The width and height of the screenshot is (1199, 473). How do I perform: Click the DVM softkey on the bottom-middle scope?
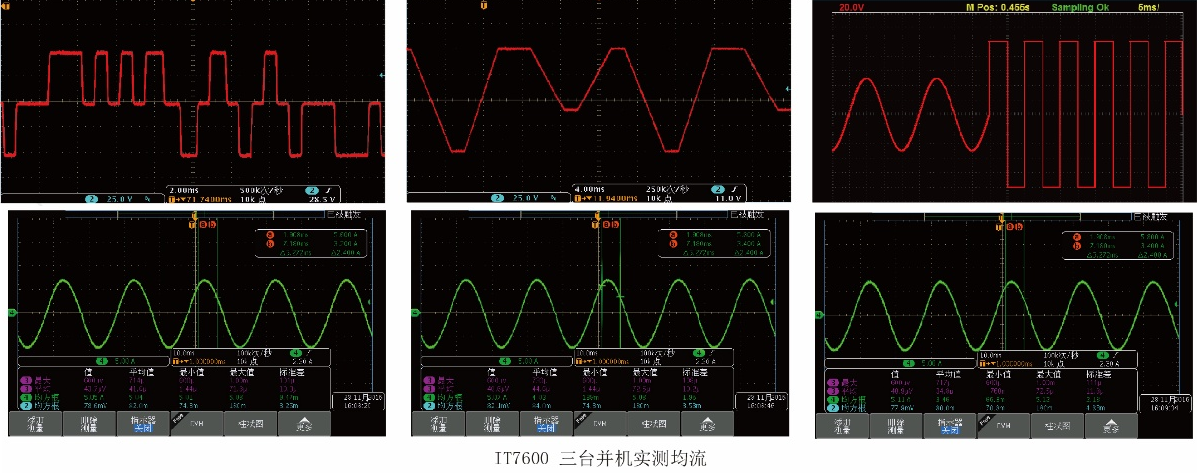599,424
